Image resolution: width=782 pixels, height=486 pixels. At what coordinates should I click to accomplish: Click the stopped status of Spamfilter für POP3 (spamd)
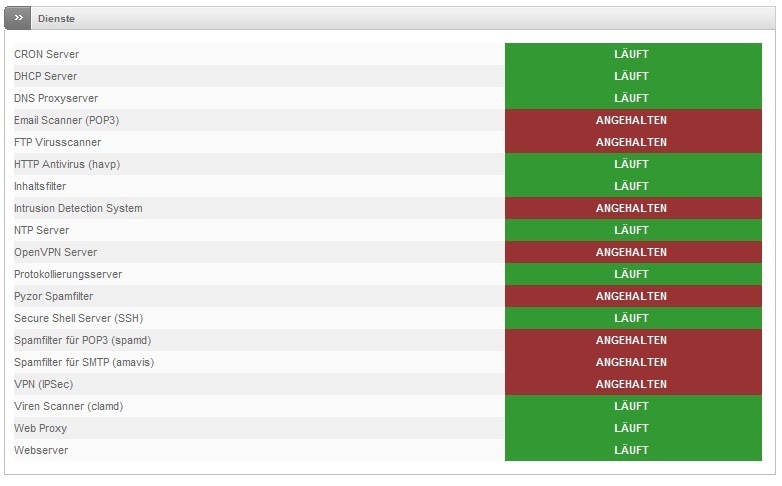[631, 340]
